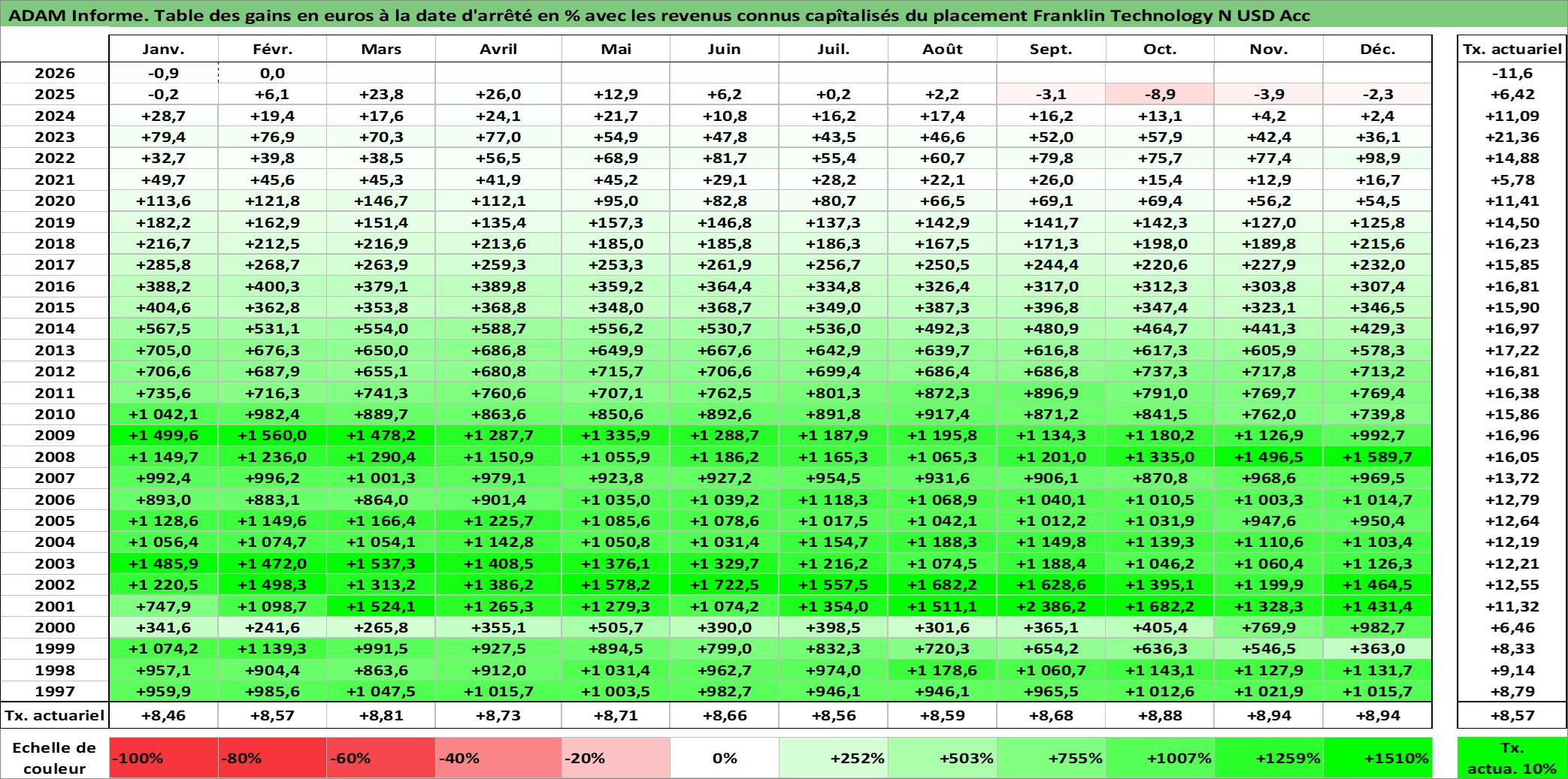
Task: Select the -100% red color scale swatch
Action: [164, 758]
